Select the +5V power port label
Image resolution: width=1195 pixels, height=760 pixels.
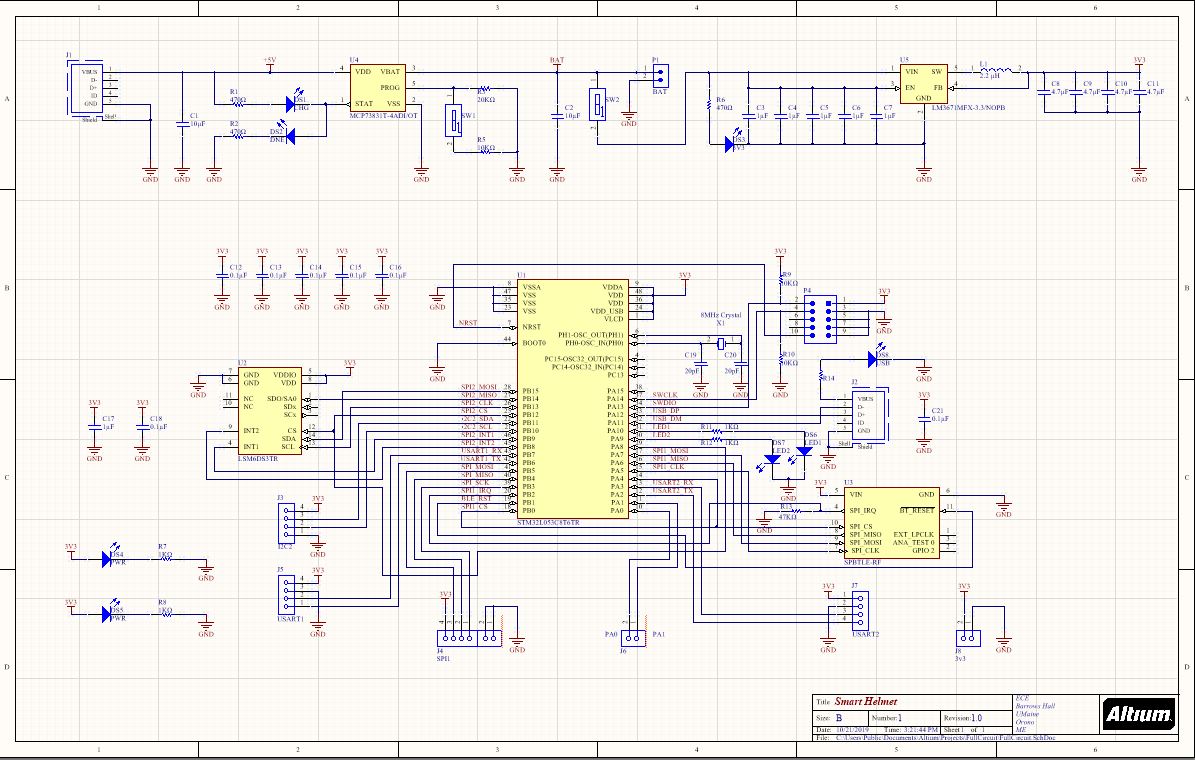pyautogui.click(x=269, y=62)
